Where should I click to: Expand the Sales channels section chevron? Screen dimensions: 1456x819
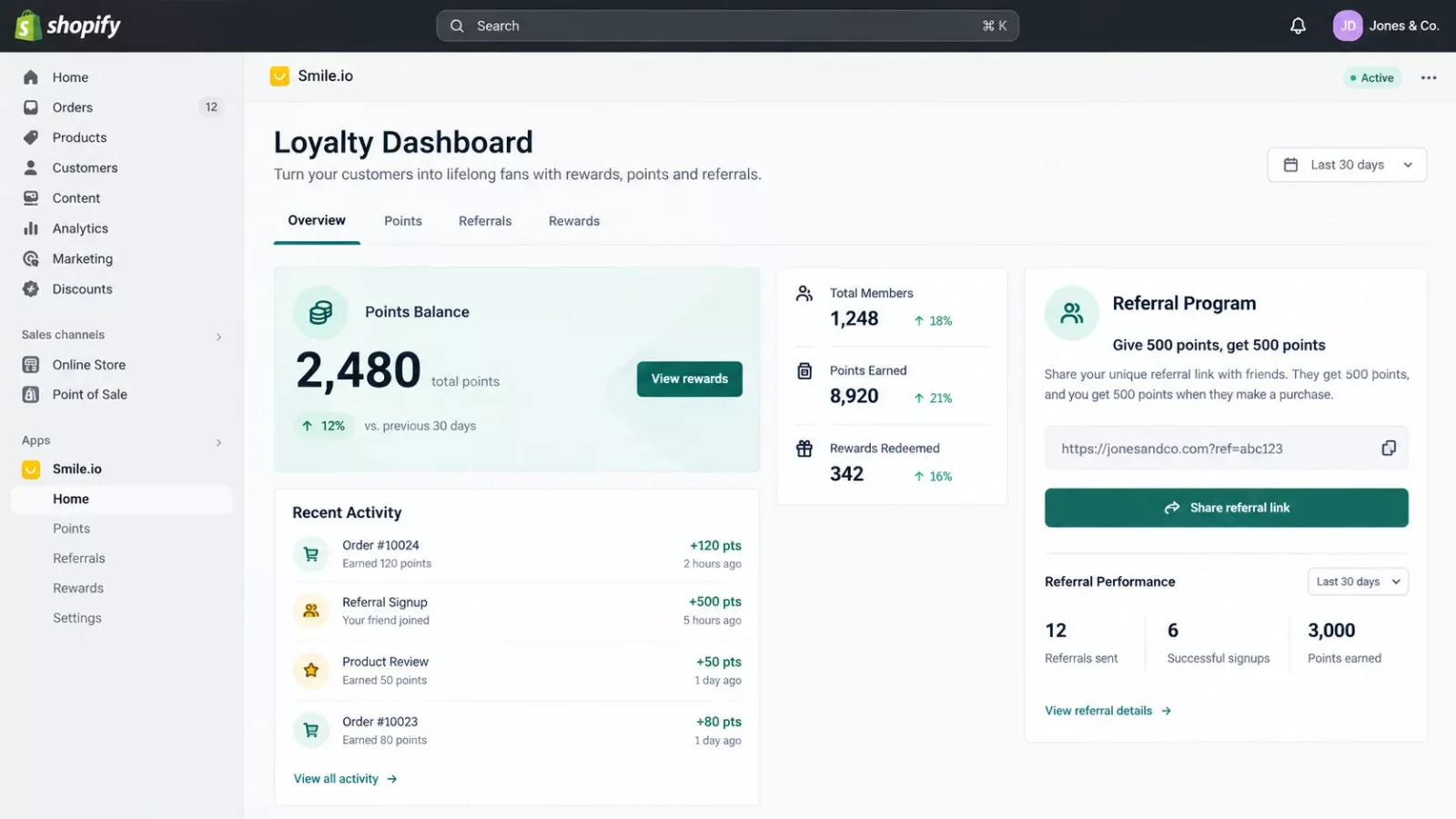[x=218, y=337]
